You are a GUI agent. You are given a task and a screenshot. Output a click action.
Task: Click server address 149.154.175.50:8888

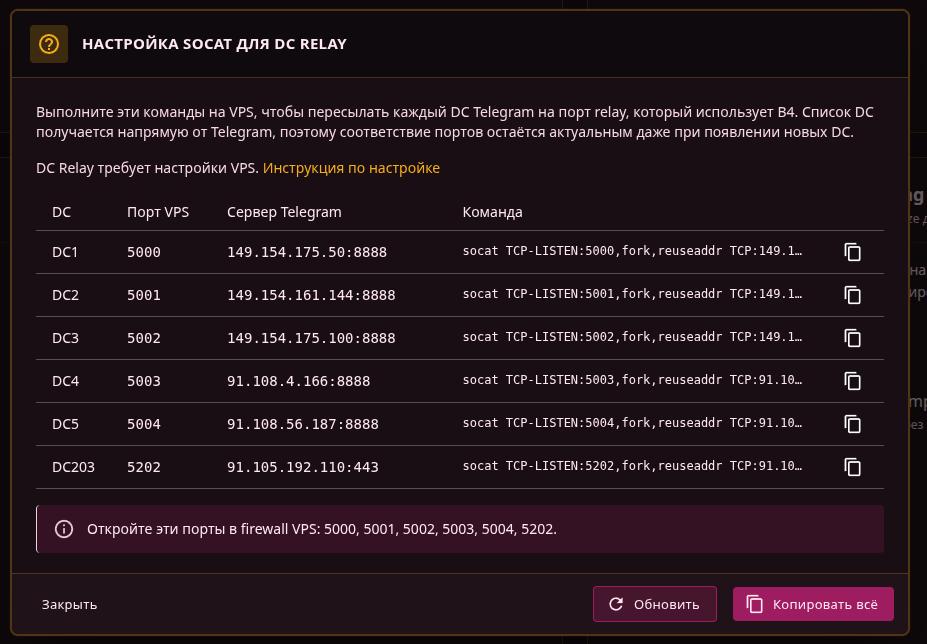point(307,252)
